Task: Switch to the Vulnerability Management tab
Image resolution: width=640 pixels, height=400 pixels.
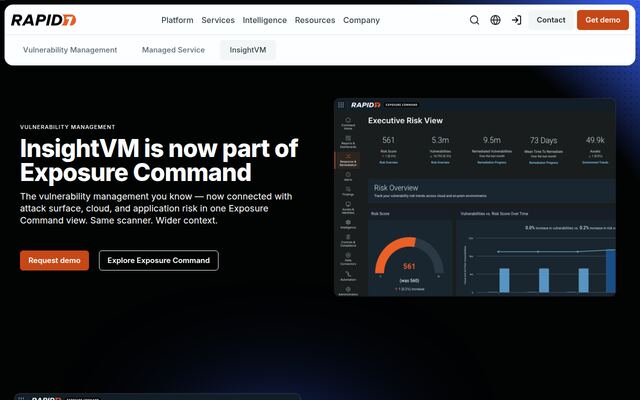Action: [x=70, y=50]
